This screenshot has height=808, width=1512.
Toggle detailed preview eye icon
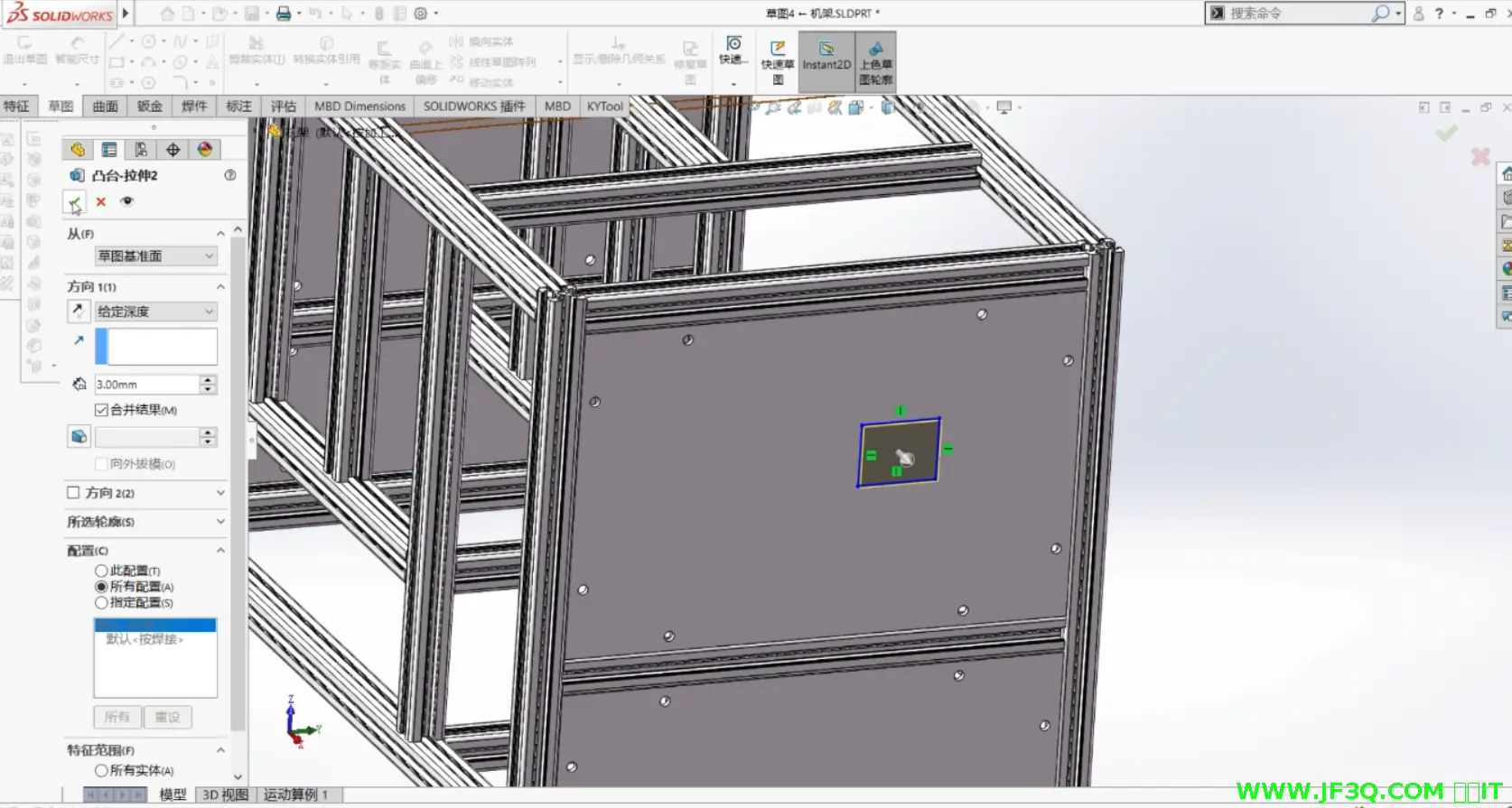[x=126, y=201]
